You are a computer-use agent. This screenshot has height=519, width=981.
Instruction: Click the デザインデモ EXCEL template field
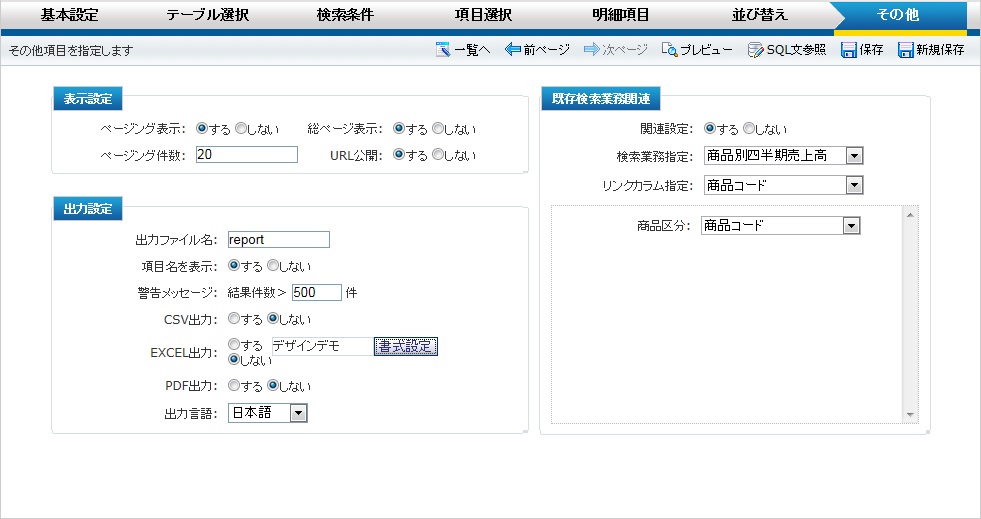(x=323, y=346)
